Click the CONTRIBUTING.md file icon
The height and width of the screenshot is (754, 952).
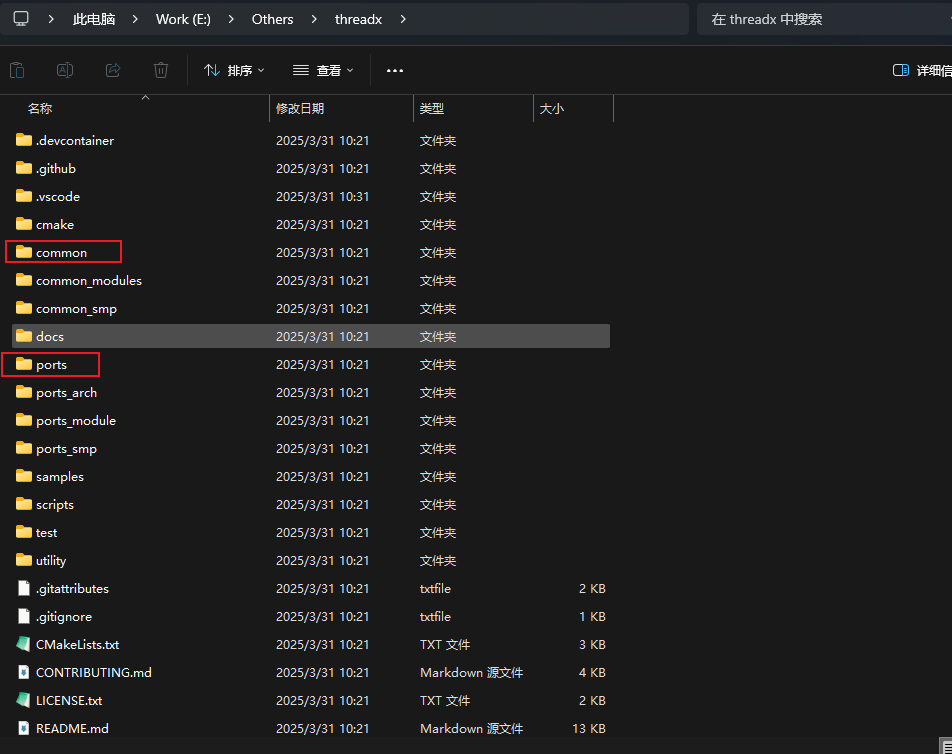pos(24,672)
